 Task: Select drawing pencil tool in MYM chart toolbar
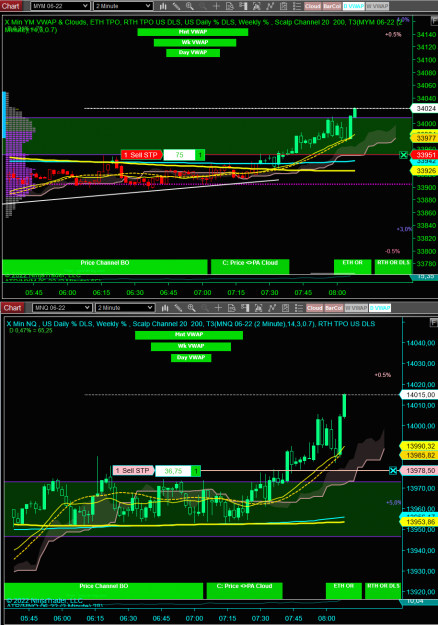click(x=176, y=6)
